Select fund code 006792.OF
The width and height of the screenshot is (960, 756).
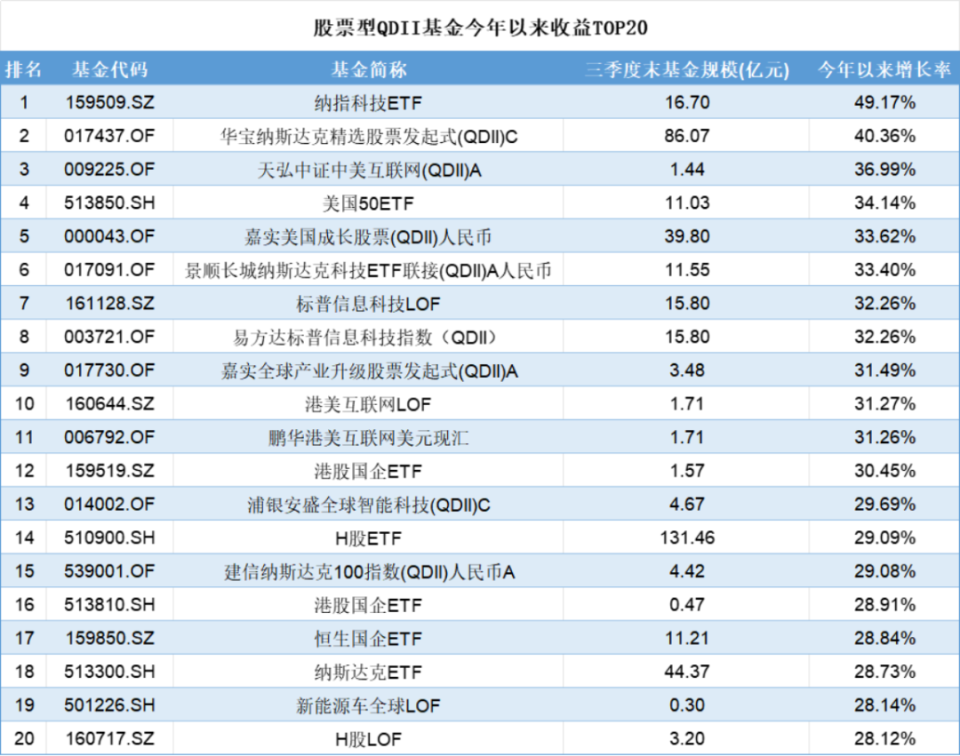click(x=110, y=438)
